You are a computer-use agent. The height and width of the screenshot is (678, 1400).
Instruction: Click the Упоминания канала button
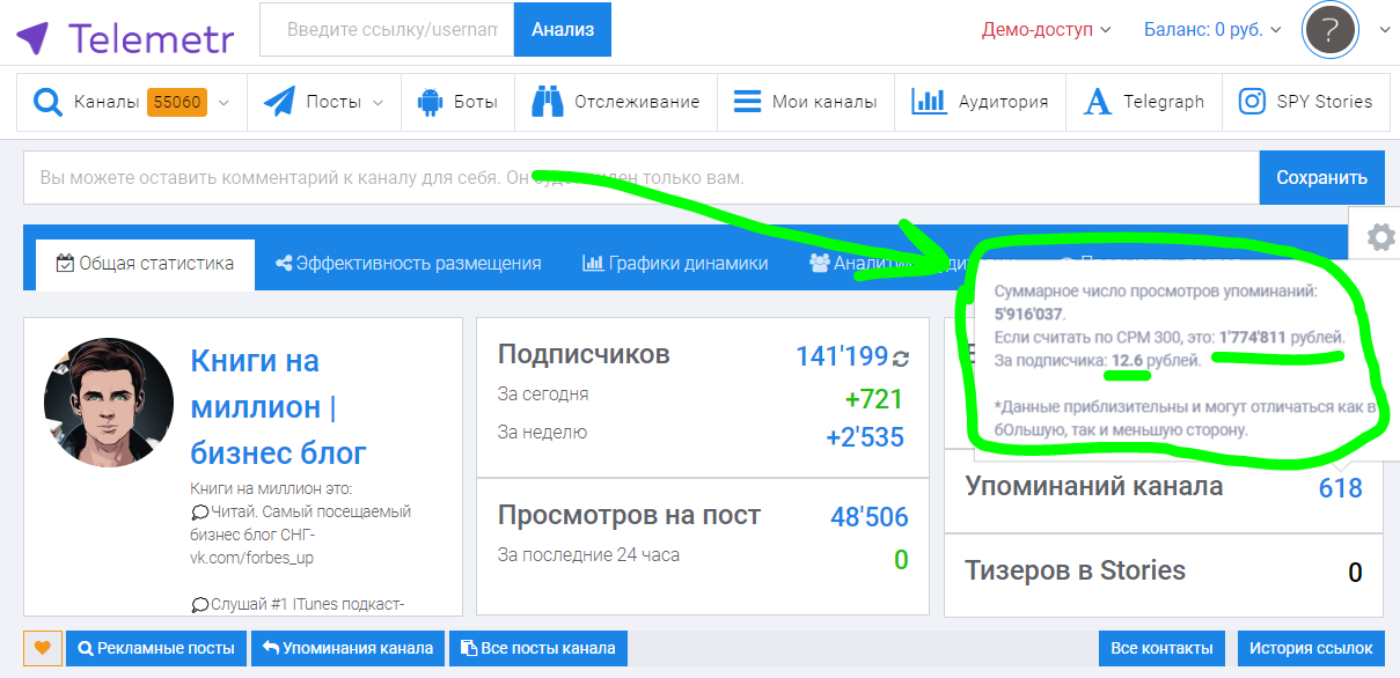(348, 648)
